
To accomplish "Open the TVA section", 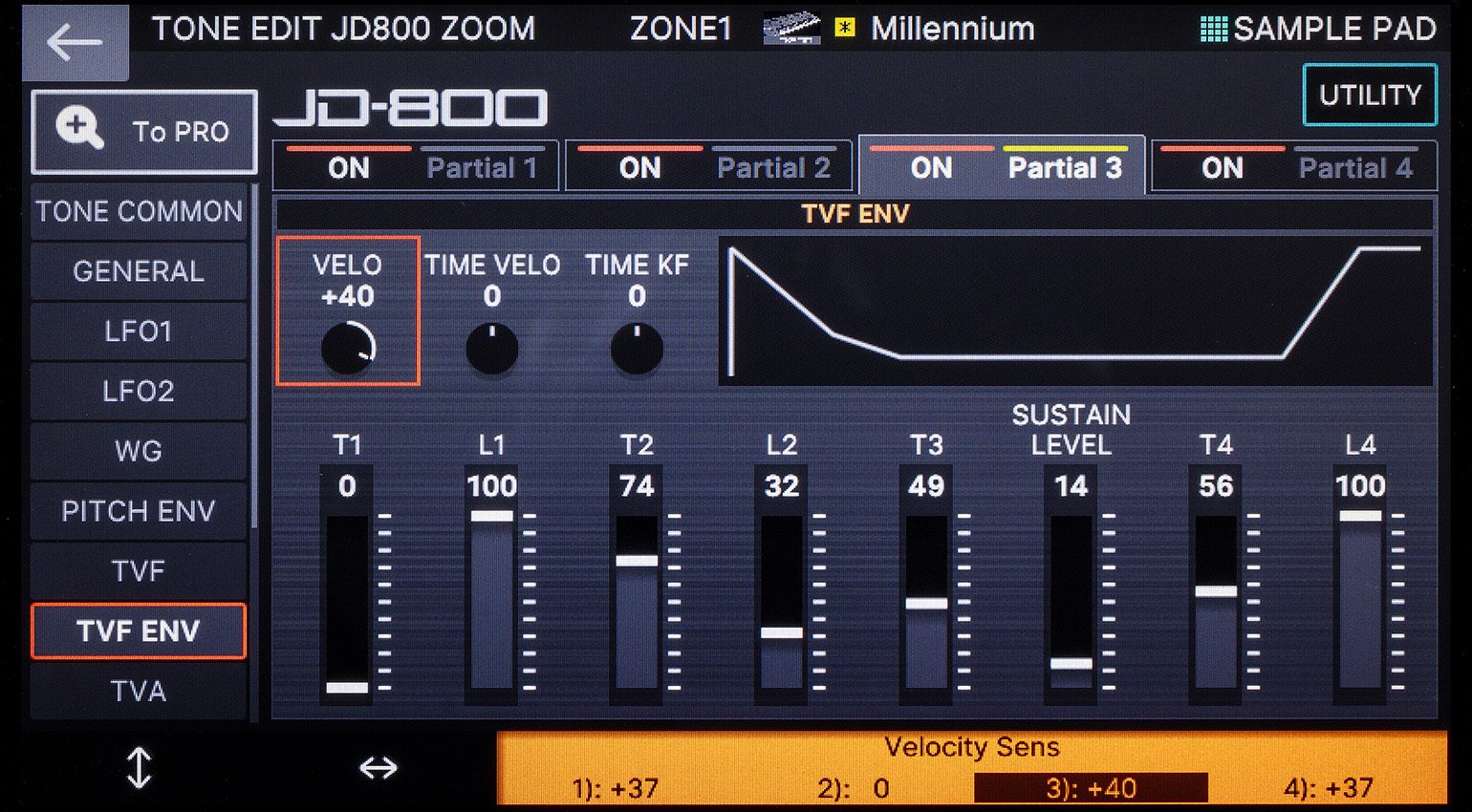I will [x=139, y=691].
